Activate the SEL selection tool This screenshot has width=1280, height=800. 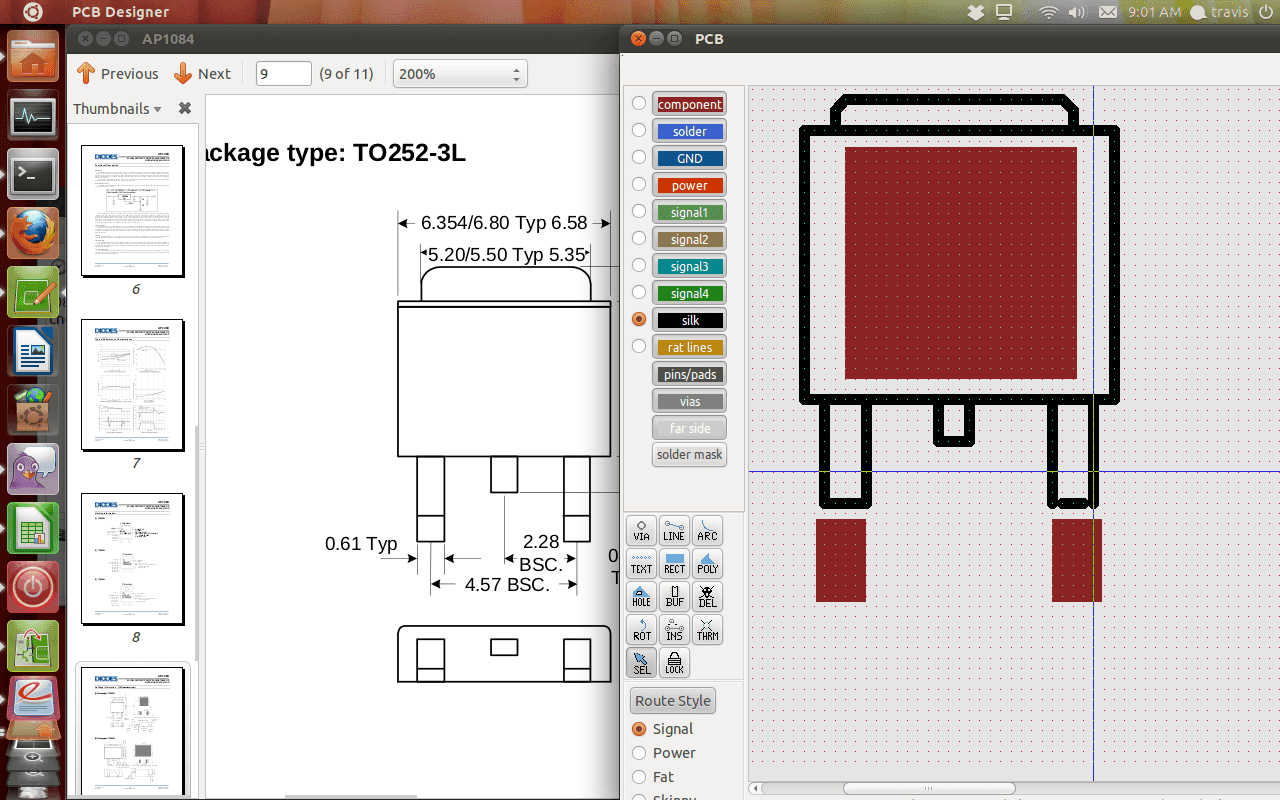(641, 663)
